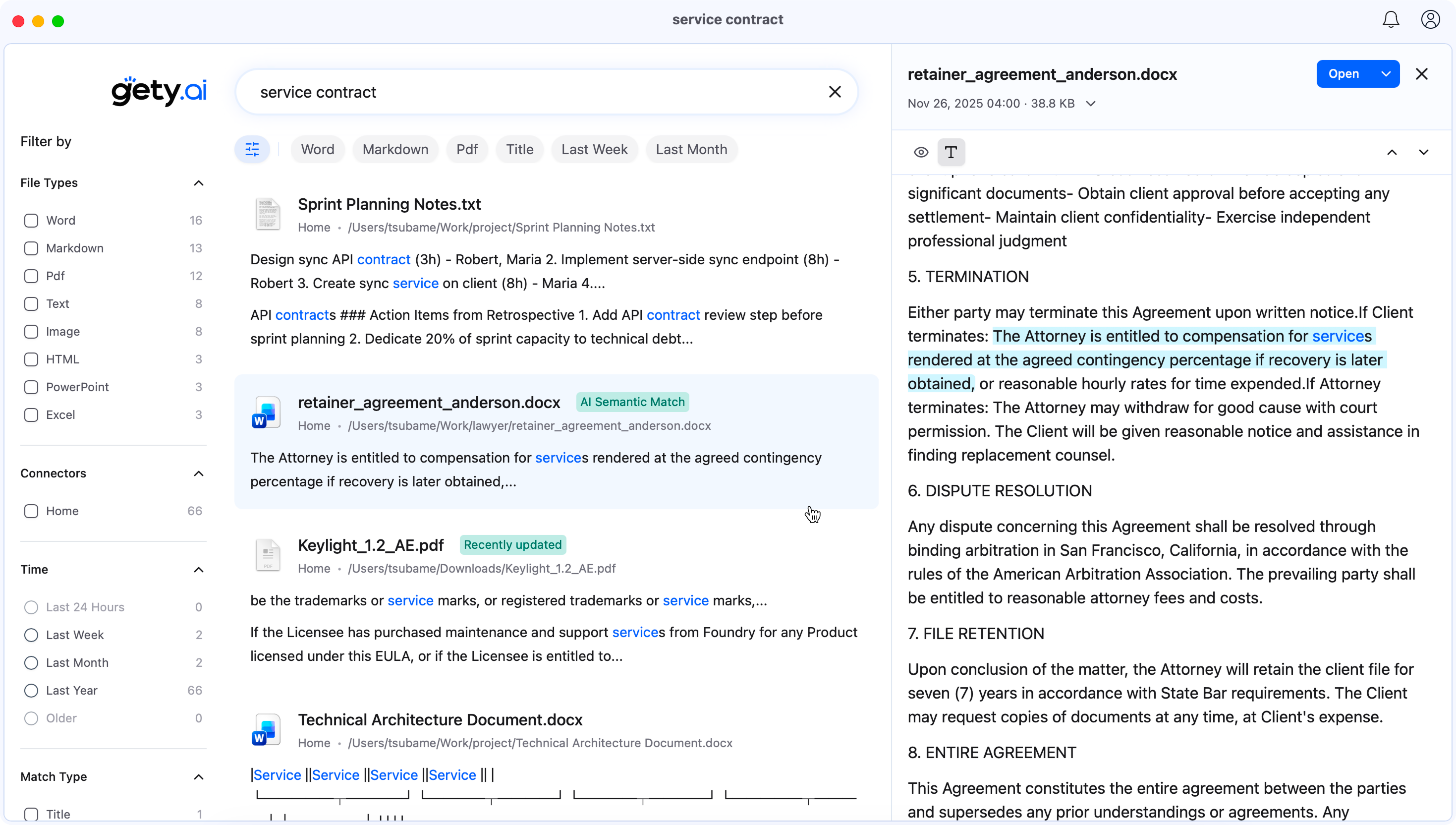Open the dropdown arrow beside Open button
Image resolution: width=1456 pixels, height=825 pixels.
tap(1385, 74)
